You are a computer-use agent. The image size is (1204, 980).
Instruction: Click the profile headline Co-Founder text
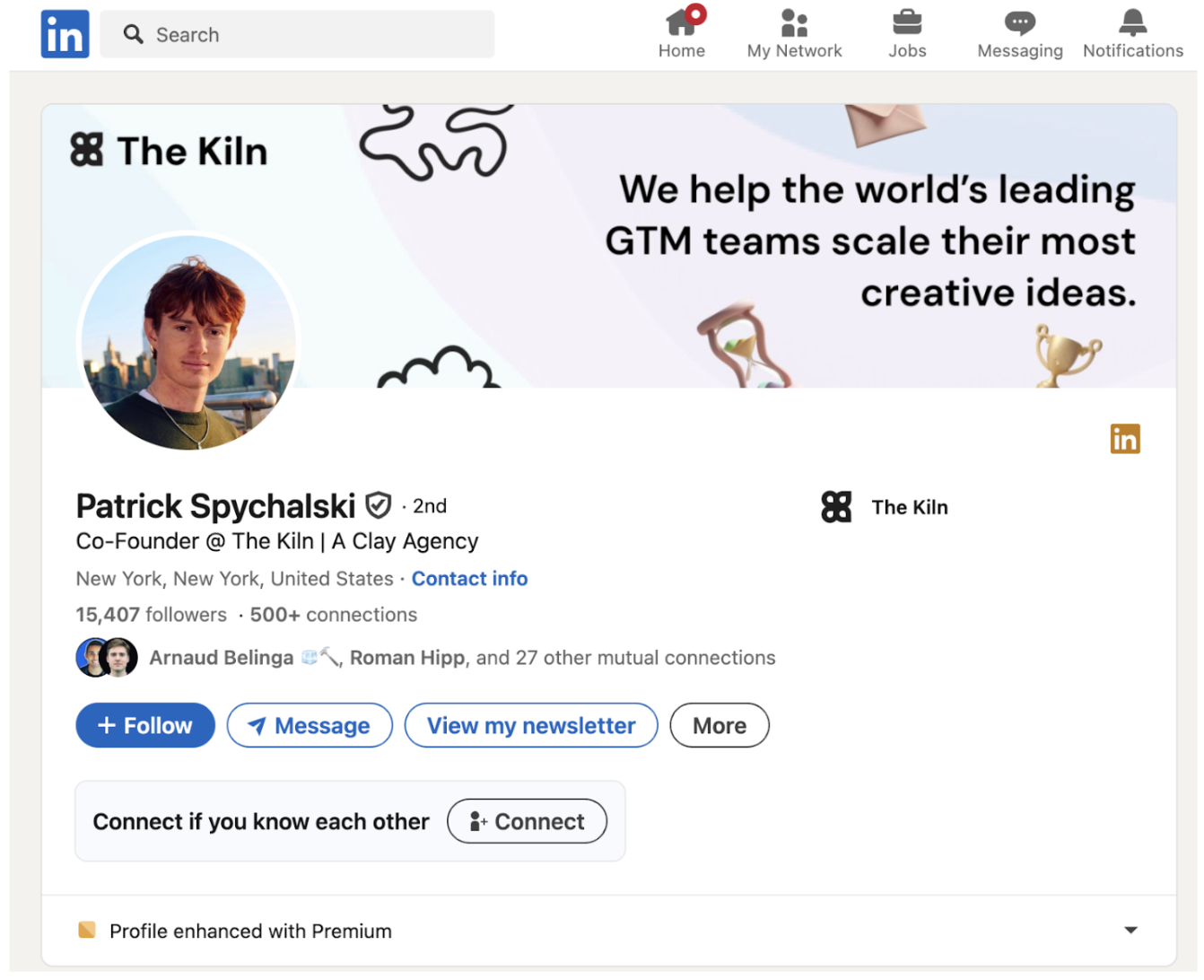tap(277, 541)
